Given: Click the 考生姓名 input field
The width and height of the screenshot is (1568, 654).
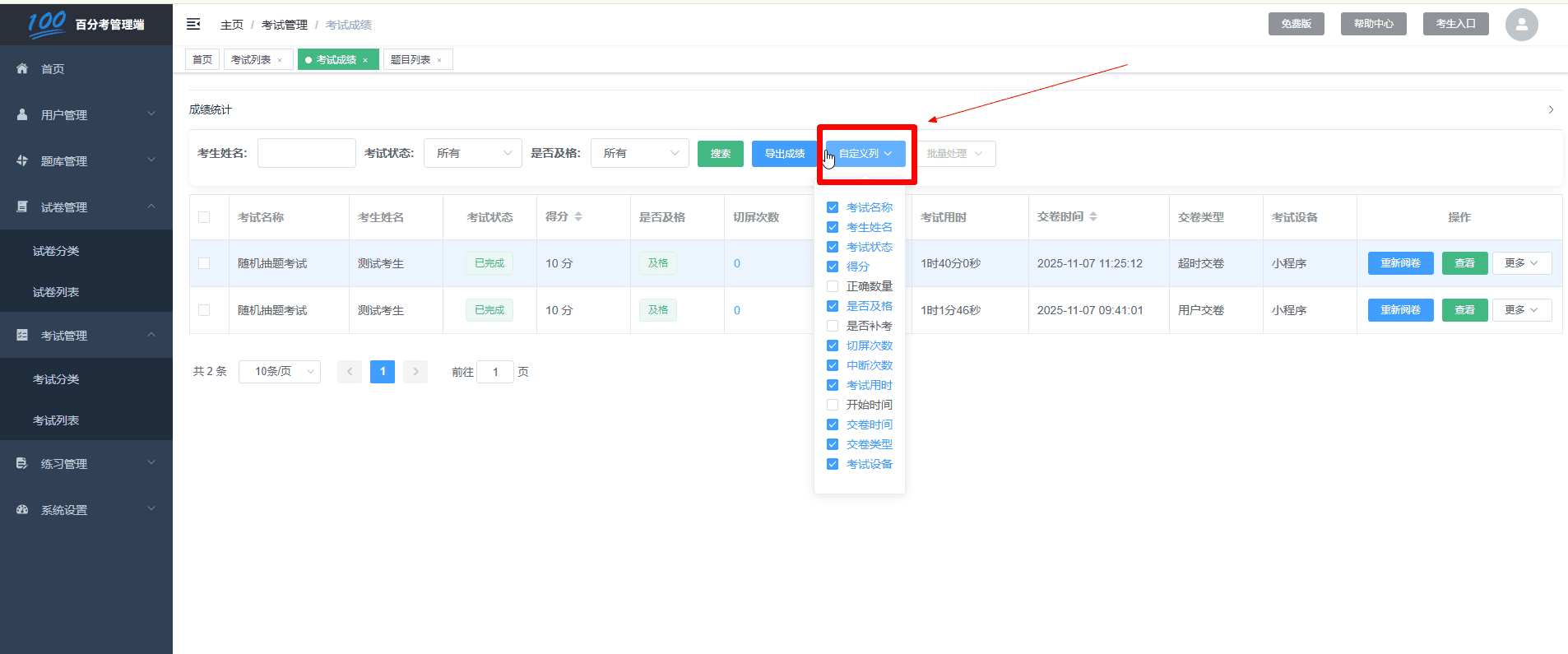Looking at the screenshot, I should (x=306, y=154).
